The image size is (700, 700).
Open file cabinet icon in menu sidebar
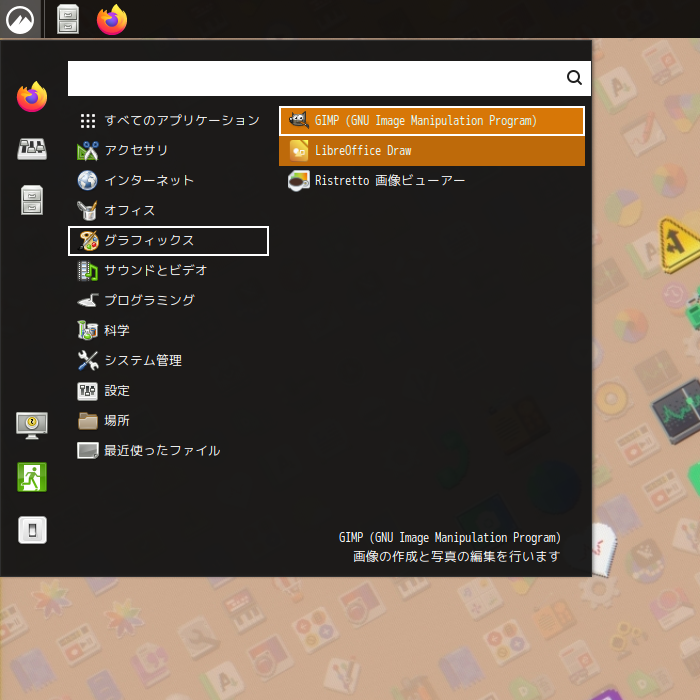(32, 200)
